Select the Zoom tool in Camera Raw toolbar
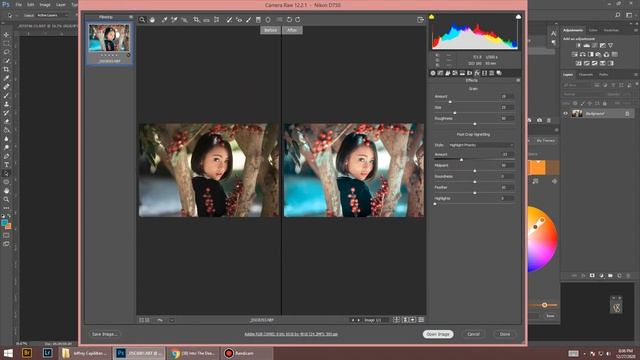 pos(142,20)
